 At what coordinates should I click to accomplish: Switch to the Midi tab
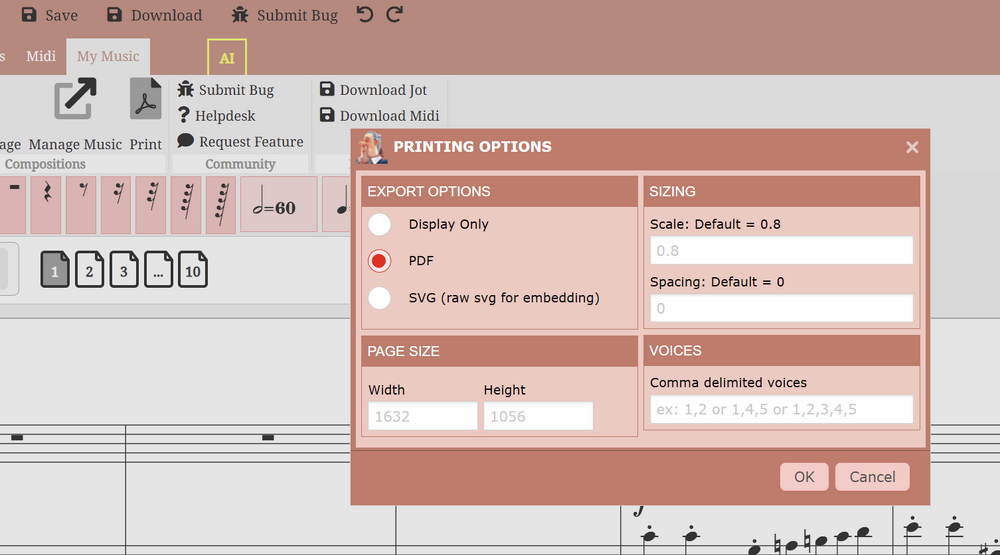pos(41,56)
